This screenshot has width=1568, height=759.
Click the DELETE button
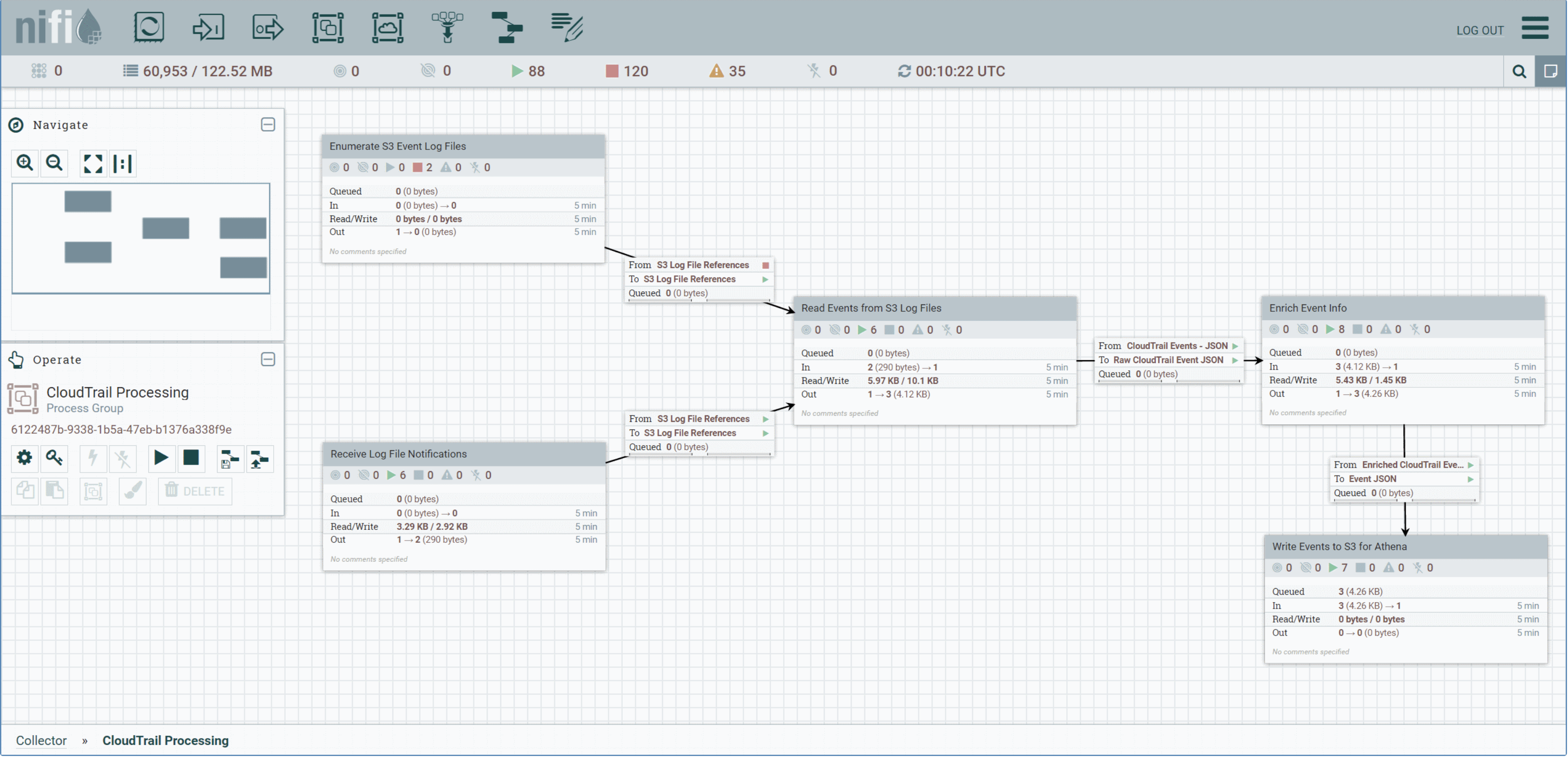tap(195, 491)
